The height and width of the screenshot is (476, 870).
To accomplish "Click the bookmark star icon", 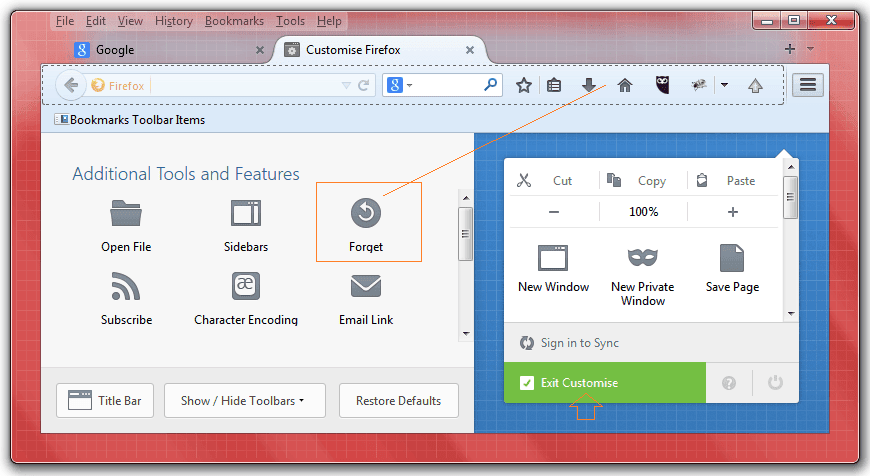I will point(524,85).
